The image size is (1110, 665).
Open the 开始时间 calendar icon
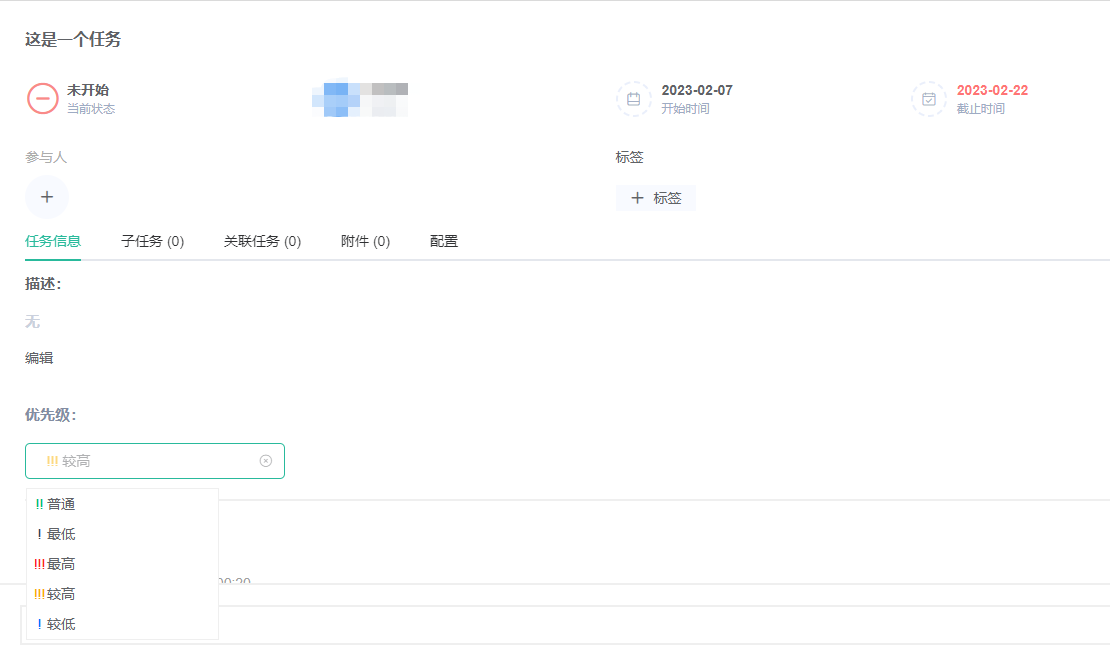click(x=633, y=98)
